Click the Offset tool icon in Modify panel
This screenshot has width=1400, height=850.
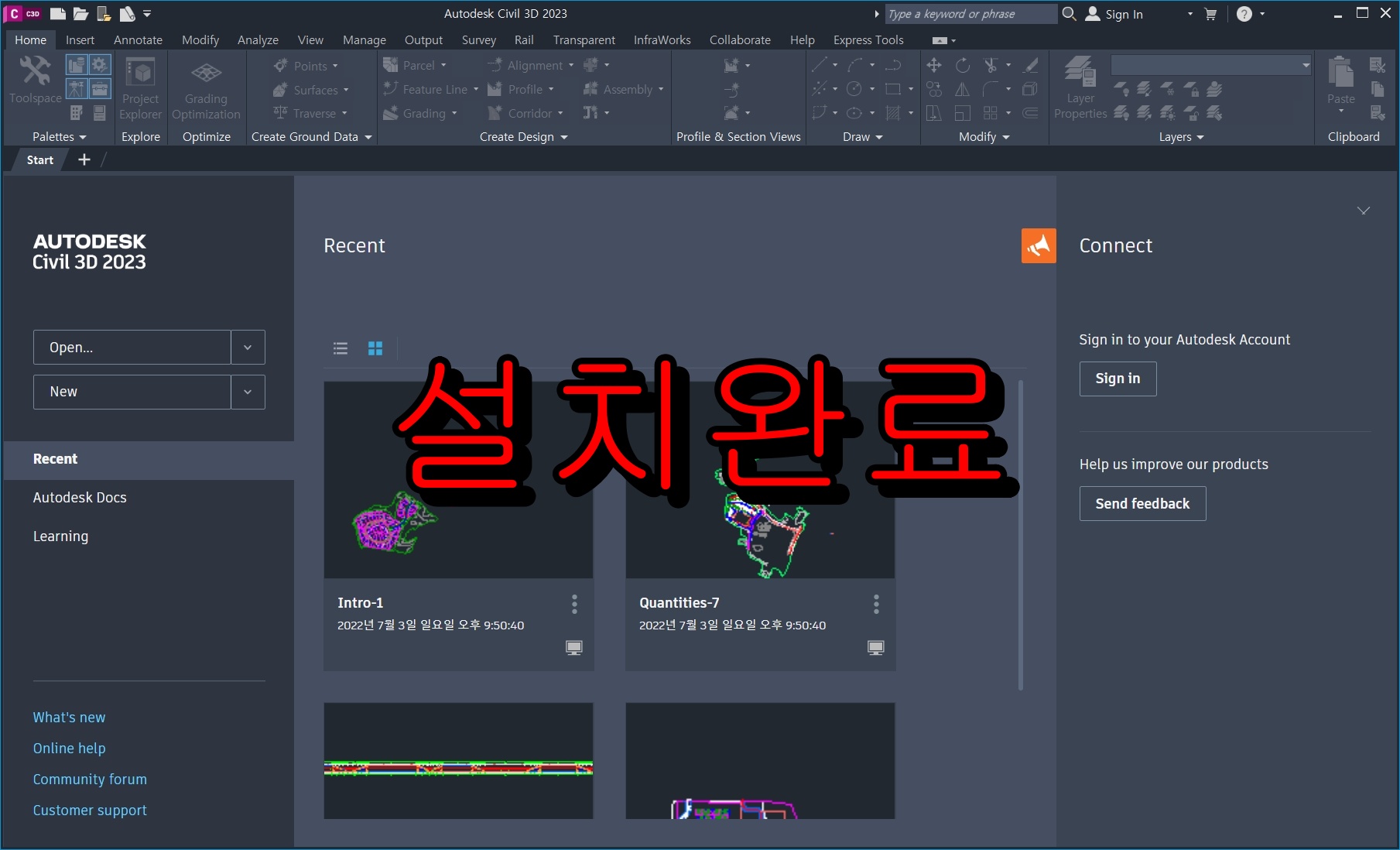tap(1030, 113)
